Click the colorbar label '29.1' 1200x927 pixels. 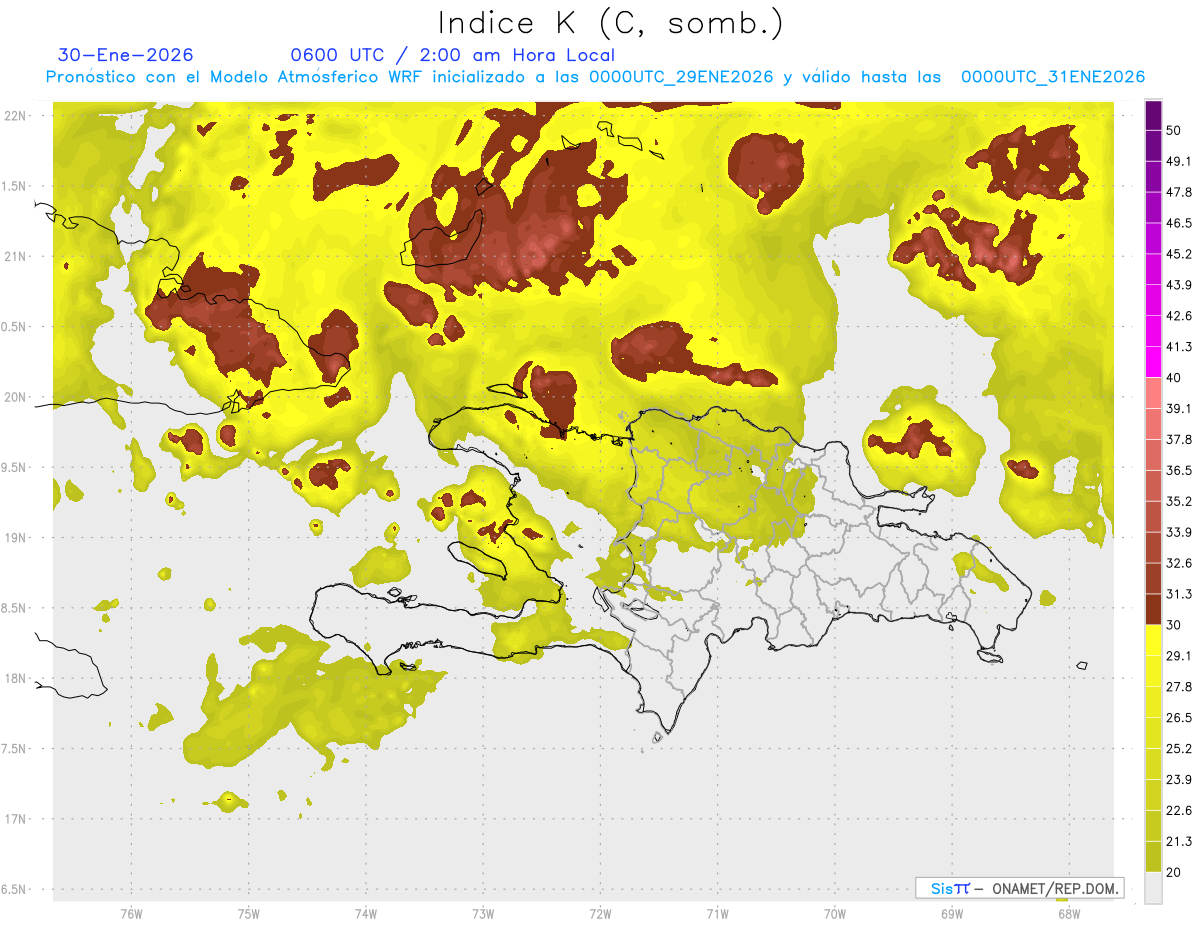[1179, 656]
